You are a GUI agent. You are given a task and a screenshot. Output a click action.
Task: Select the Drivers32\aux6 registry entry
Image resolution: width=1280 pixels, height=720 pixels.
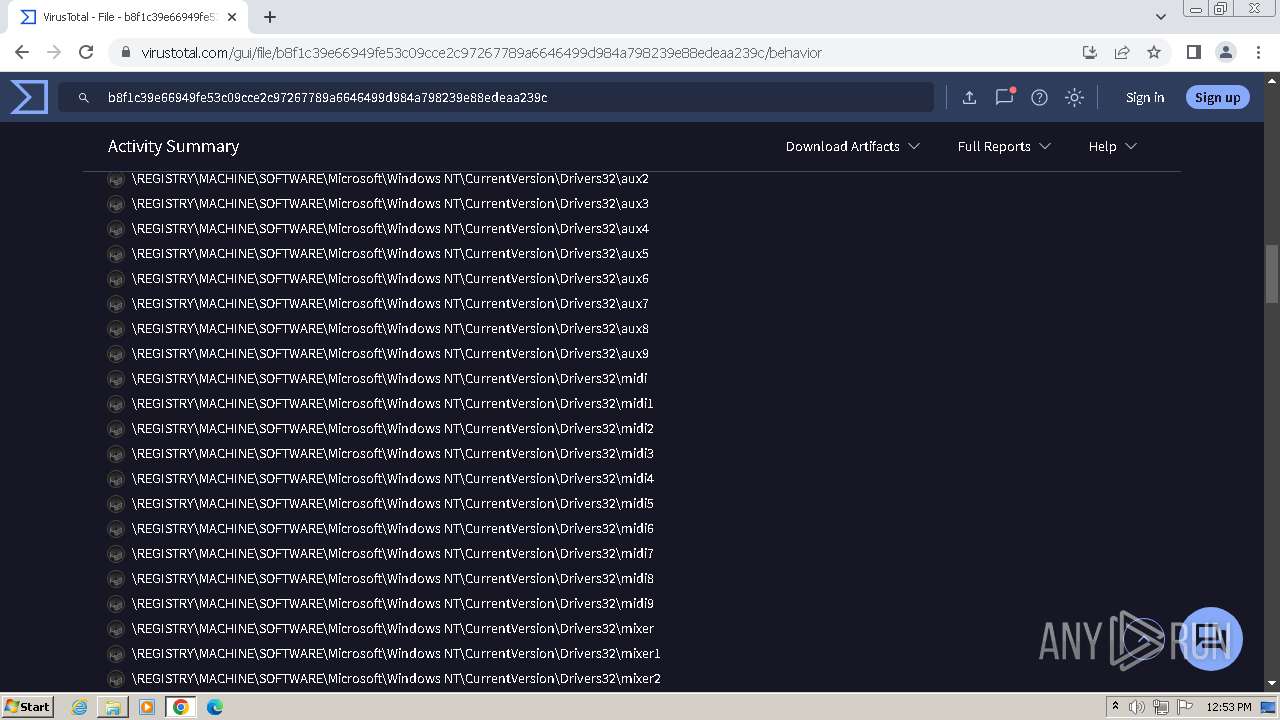click(x=390, y=279)
